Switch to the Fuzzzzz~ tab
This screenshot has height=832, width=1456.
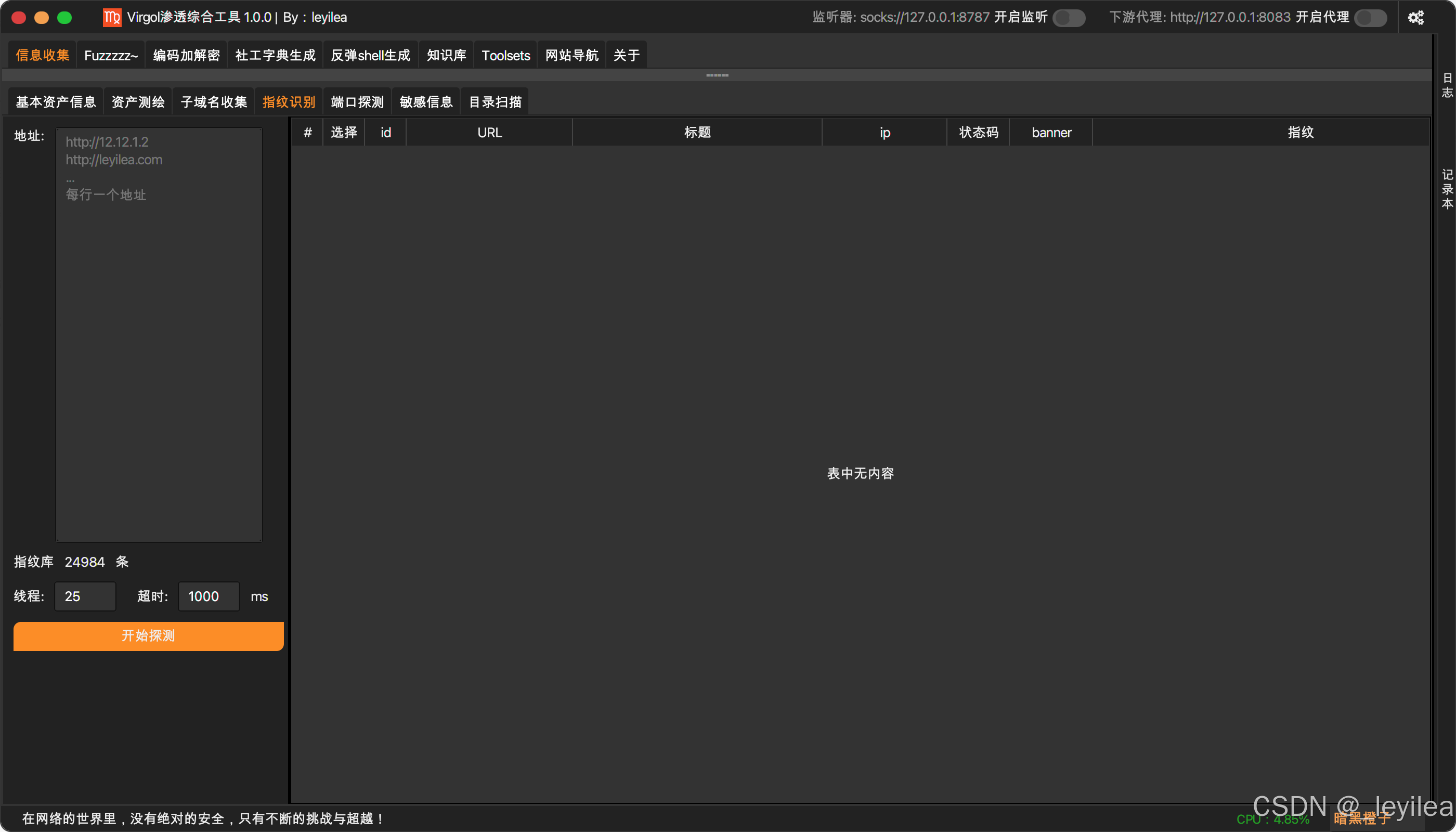(111, 56)
